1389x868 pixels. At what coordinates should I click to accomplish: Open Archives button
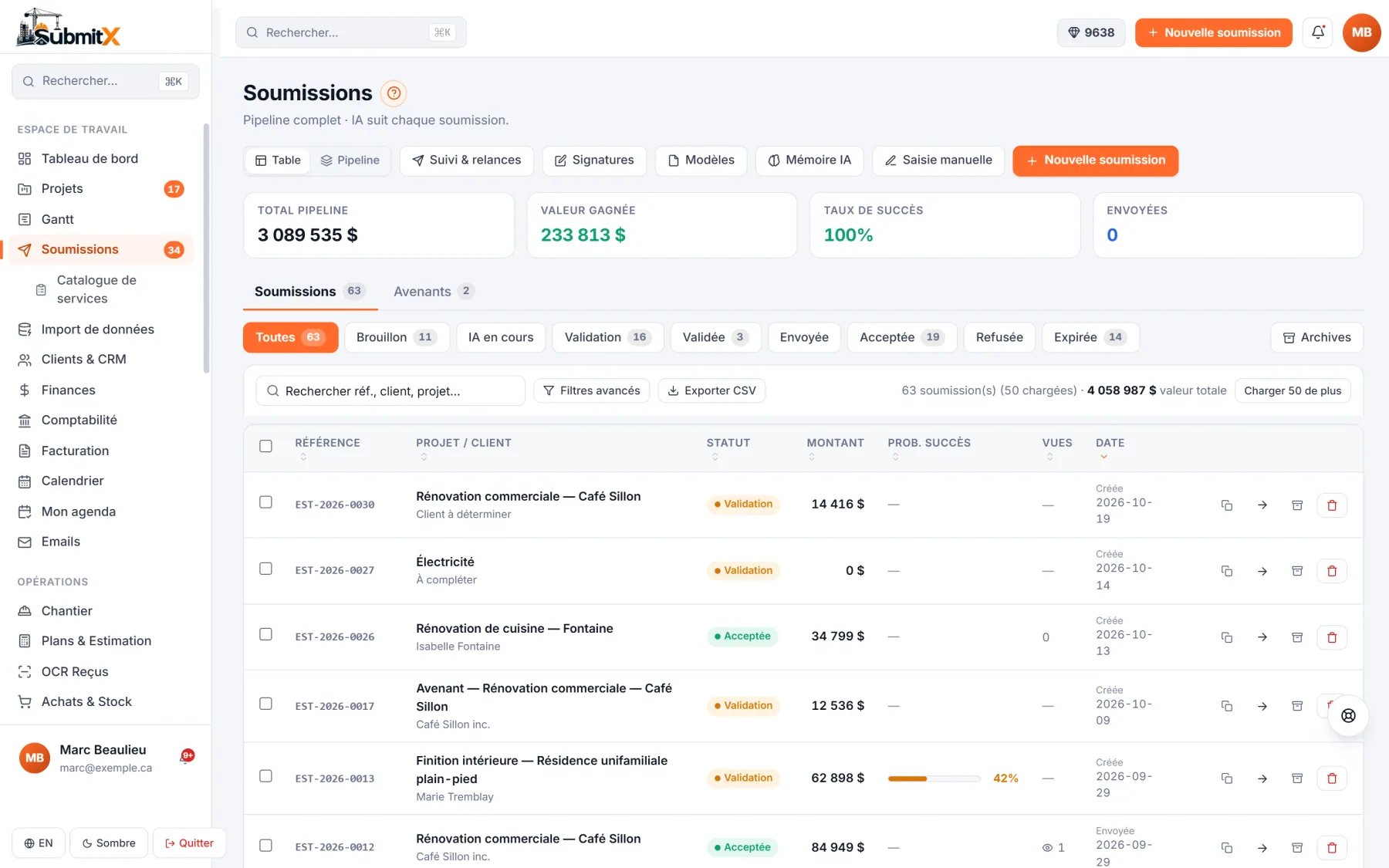1316,337
